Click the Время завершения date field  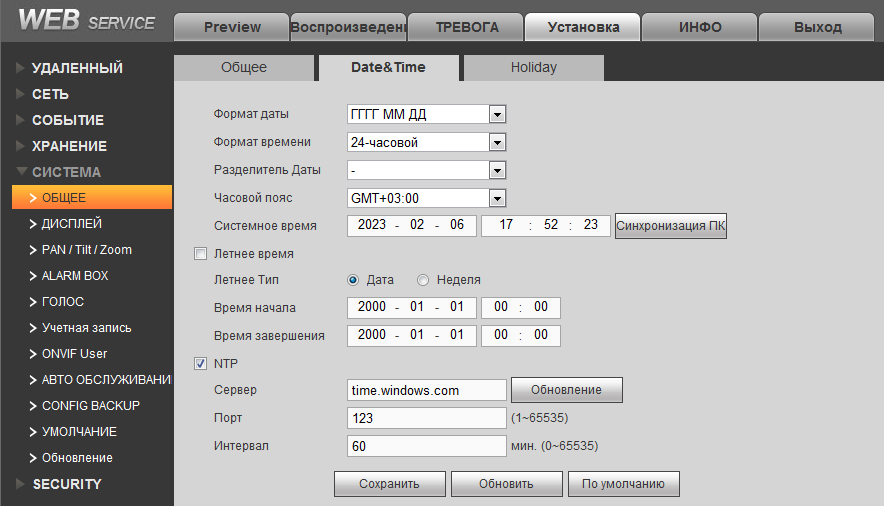(412, 335)
